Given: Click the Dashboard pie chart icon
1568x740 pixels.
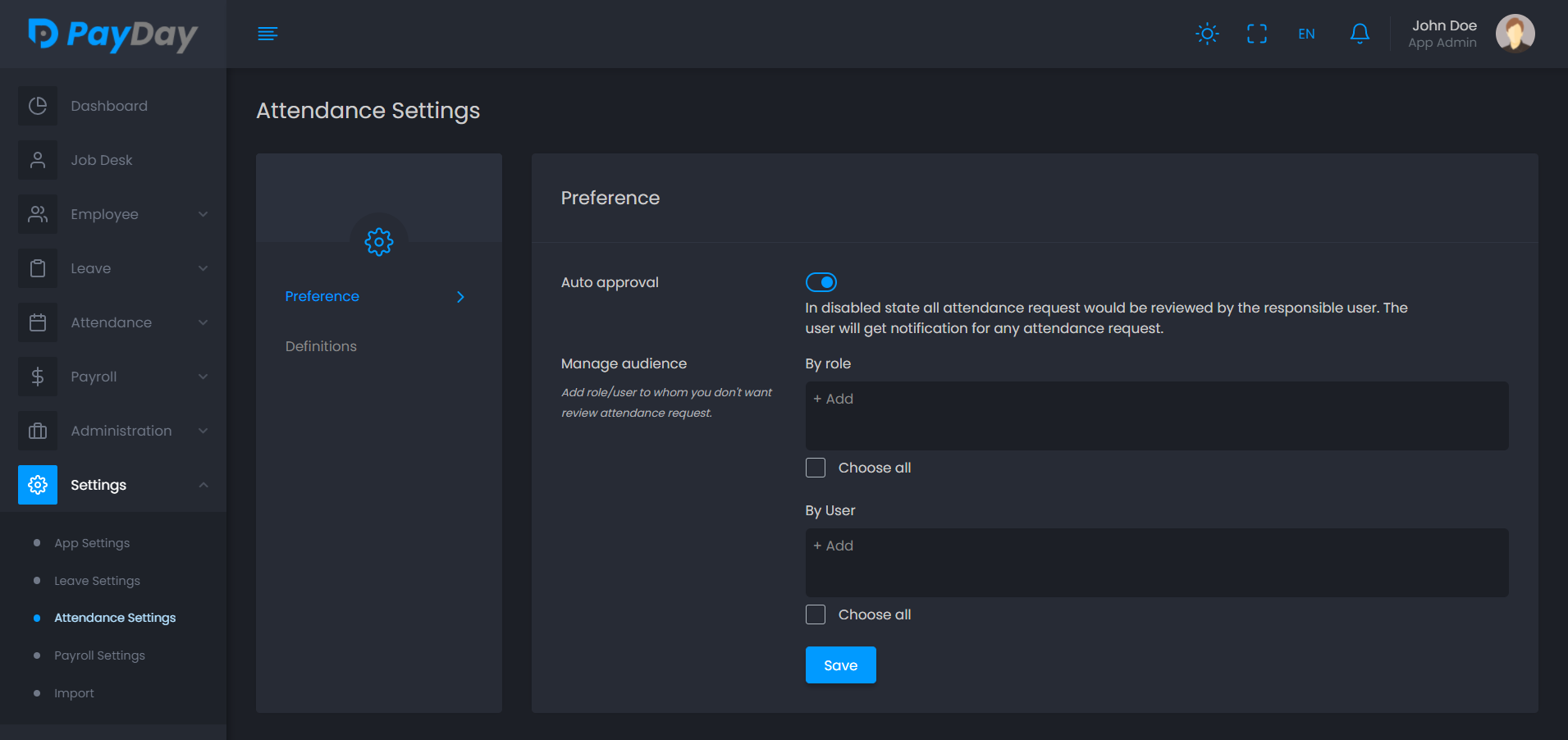Looking at the screenshot, I should pos(38,106).
